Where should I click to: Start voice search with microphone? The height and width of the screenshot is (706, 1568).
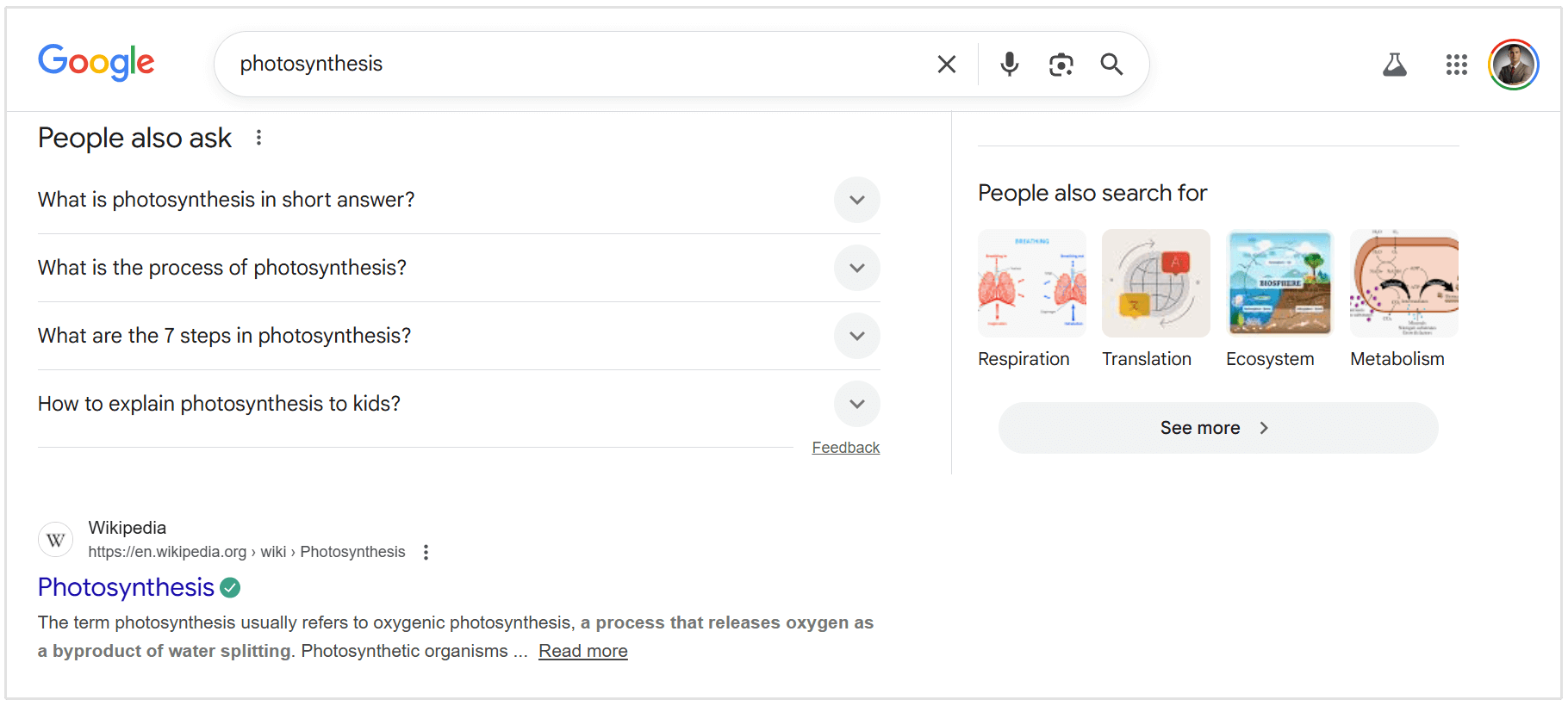coord(1009,65)
